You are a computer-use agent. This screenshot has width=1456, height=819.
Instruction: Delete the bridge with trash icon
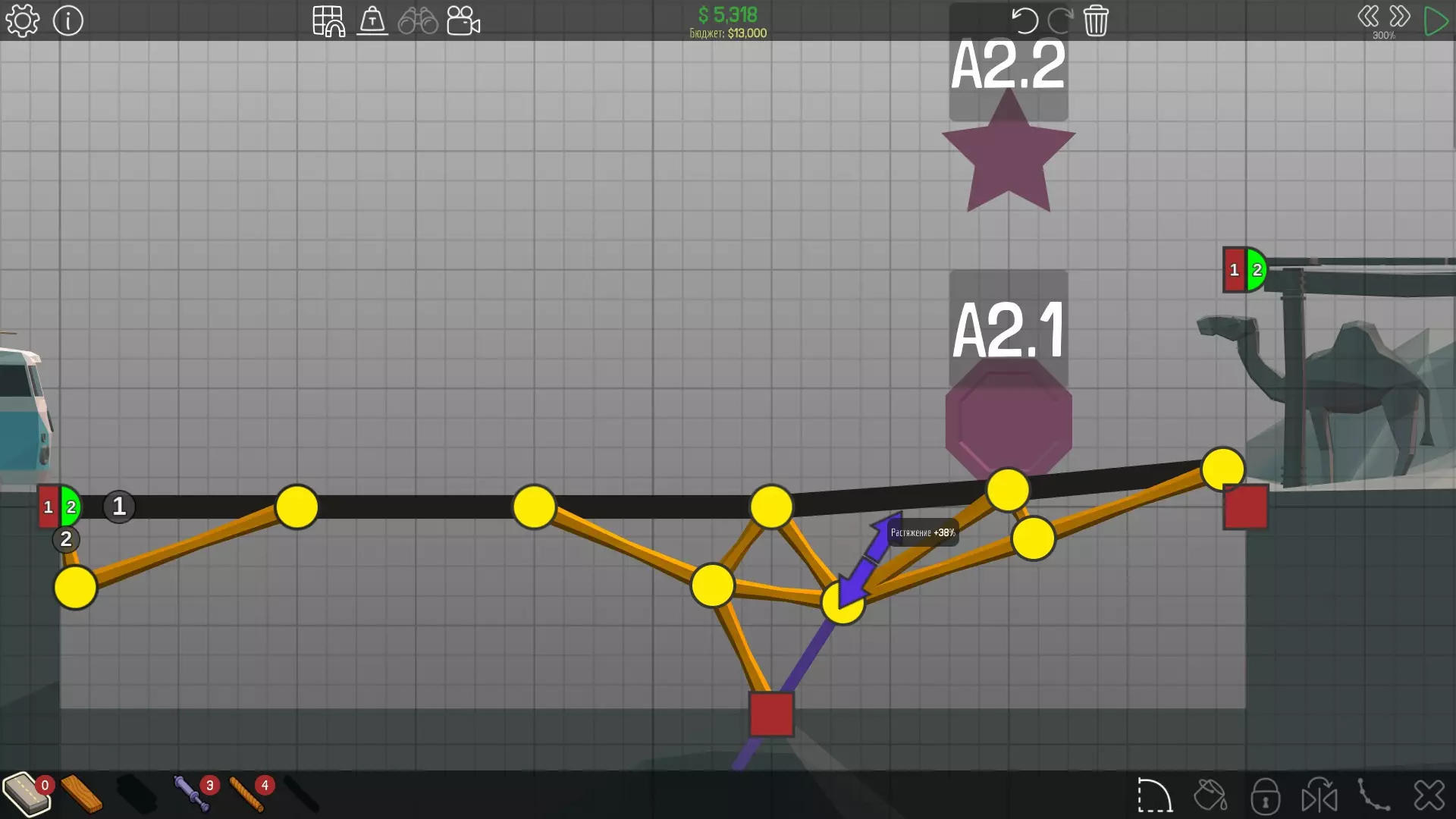tap(1096, 20)
